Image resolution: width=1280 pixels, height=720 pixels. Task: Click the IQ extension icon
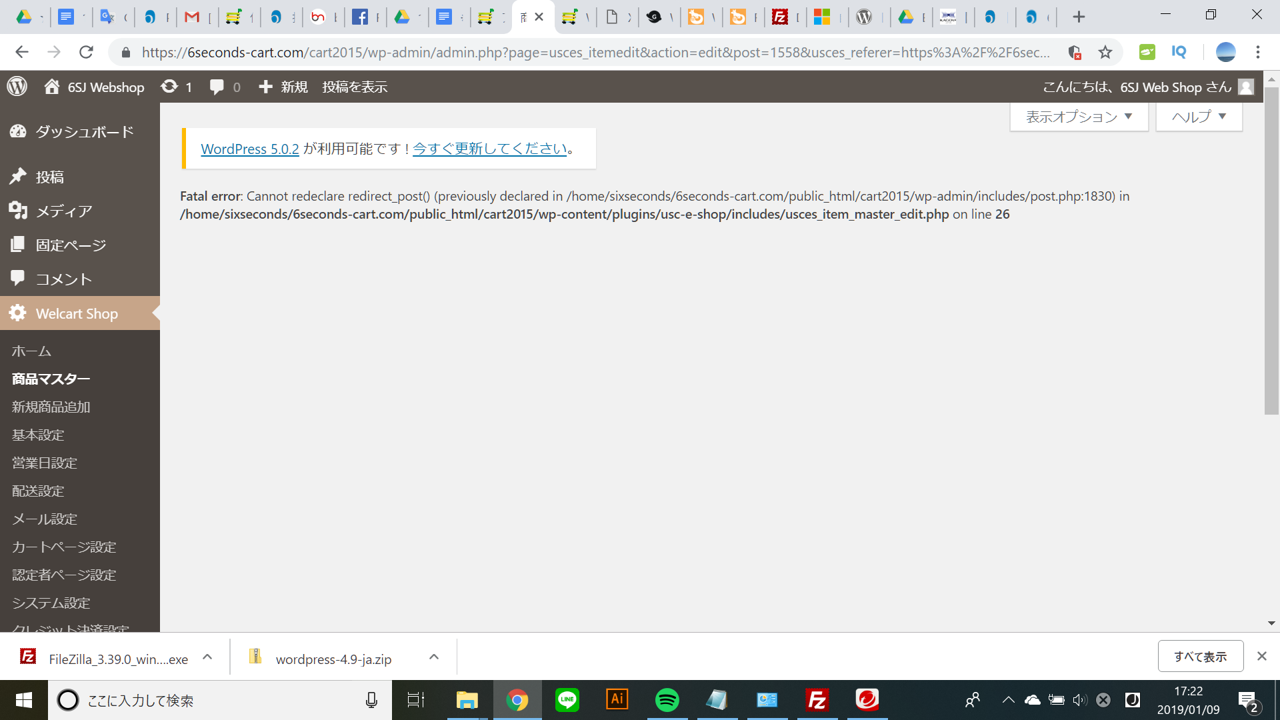pos(1179,52)
